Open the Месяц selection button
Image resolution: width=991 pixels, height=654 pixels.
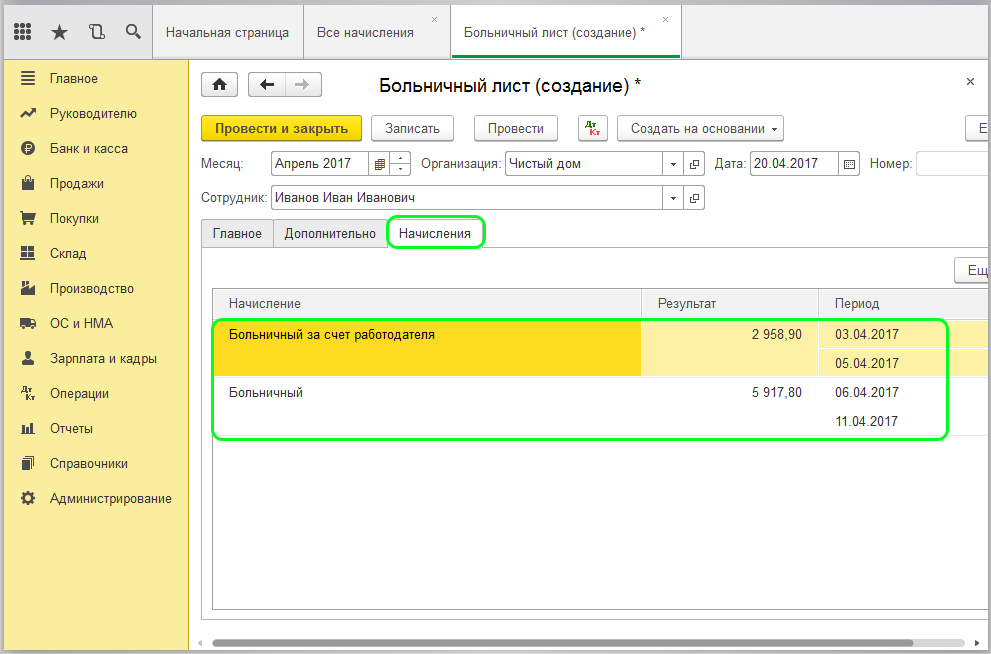tap(379, 164)
